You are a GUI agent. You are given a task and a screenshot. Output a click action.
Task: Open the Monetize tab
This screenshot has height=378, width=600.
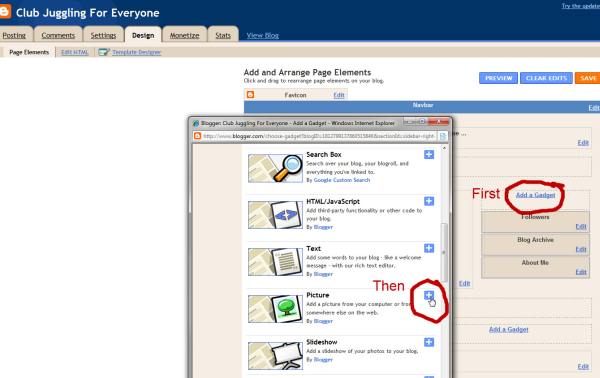point(184,35)
